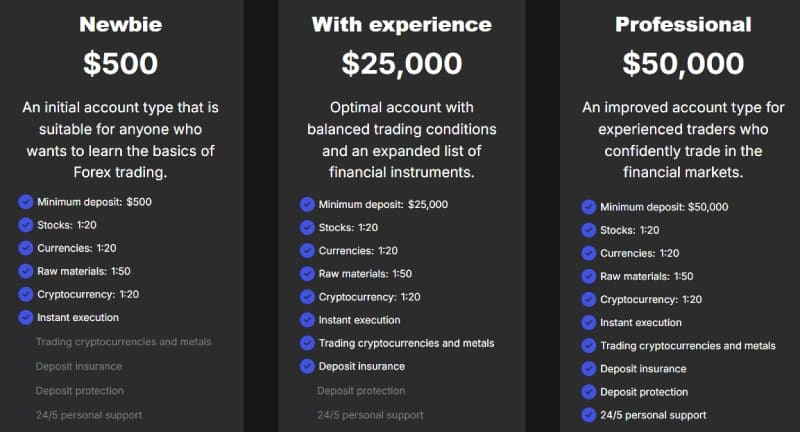This screenshot has height=432, width=800.
Task: Click checkmark beside With experience Deposit insurance
Action: [307, 366]
